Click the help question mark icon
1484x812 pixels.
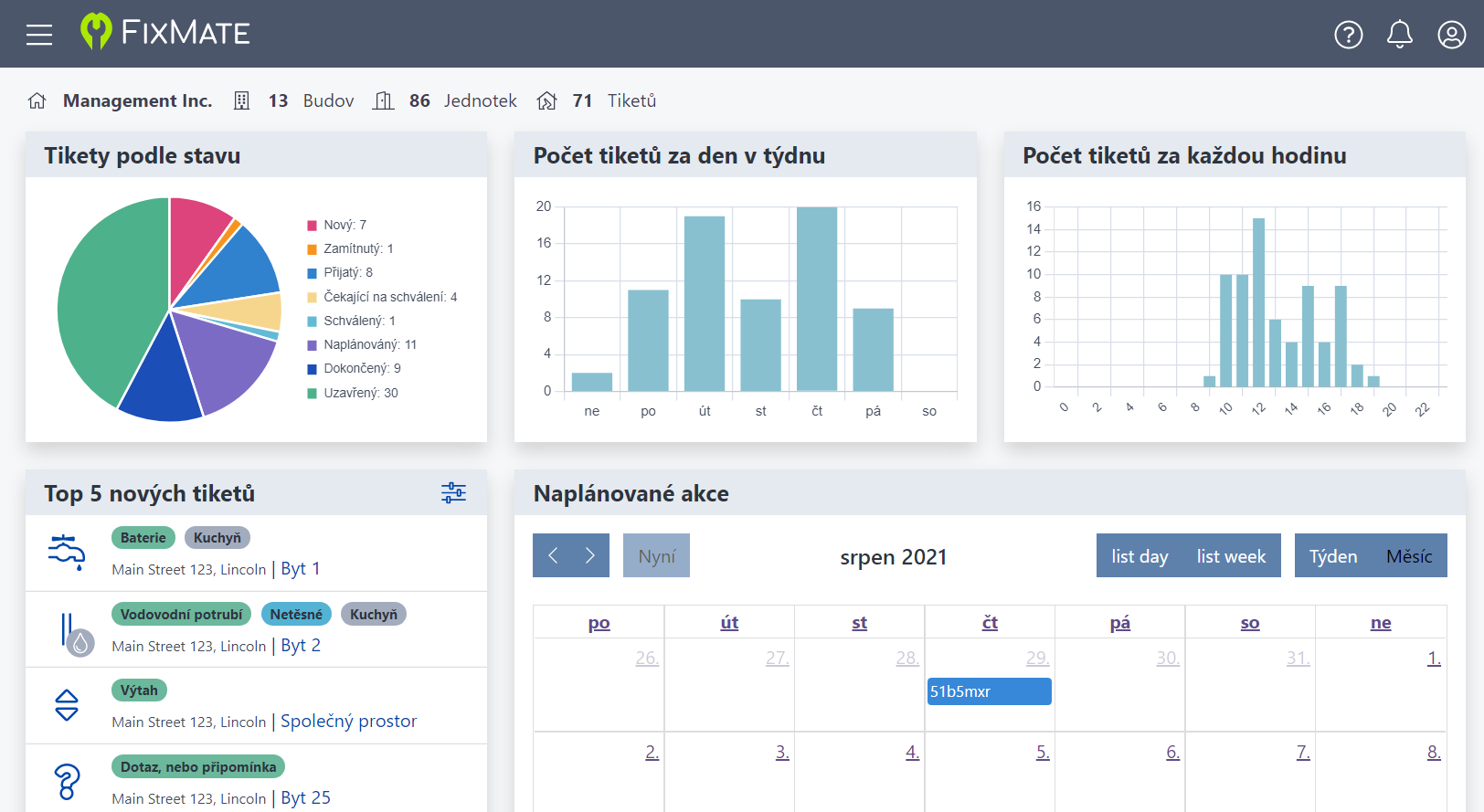[1348, 35]
